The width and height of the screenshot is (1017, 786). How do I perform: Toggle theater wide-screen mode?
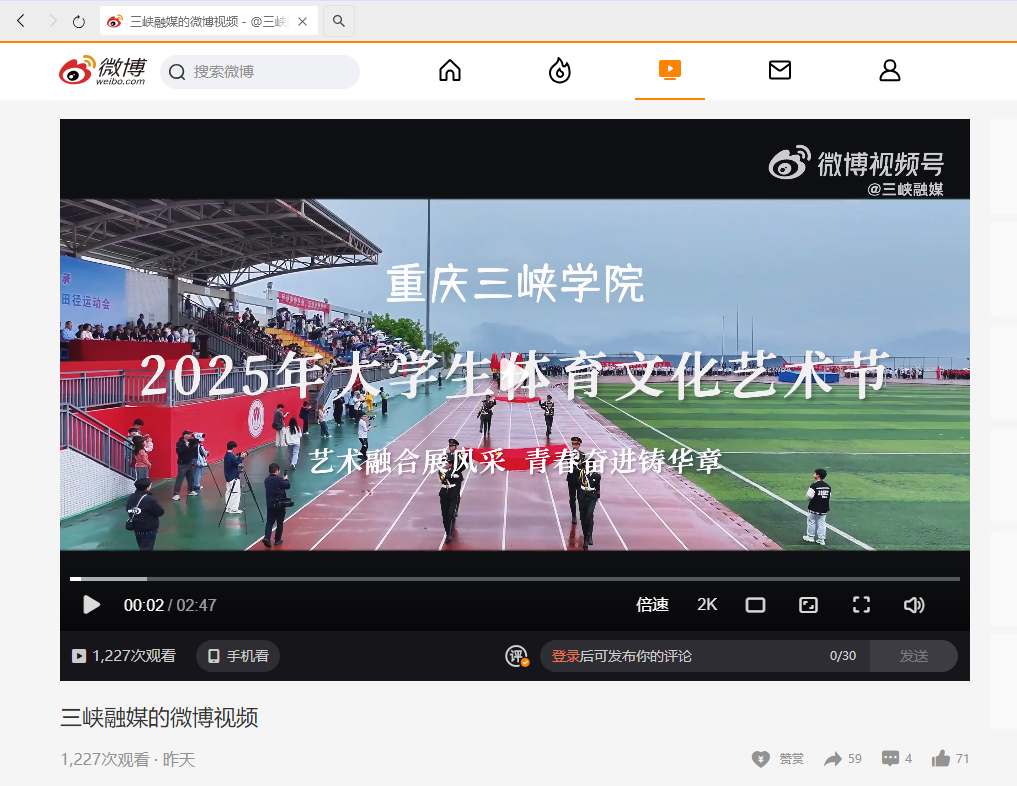[x=755, y=605]
